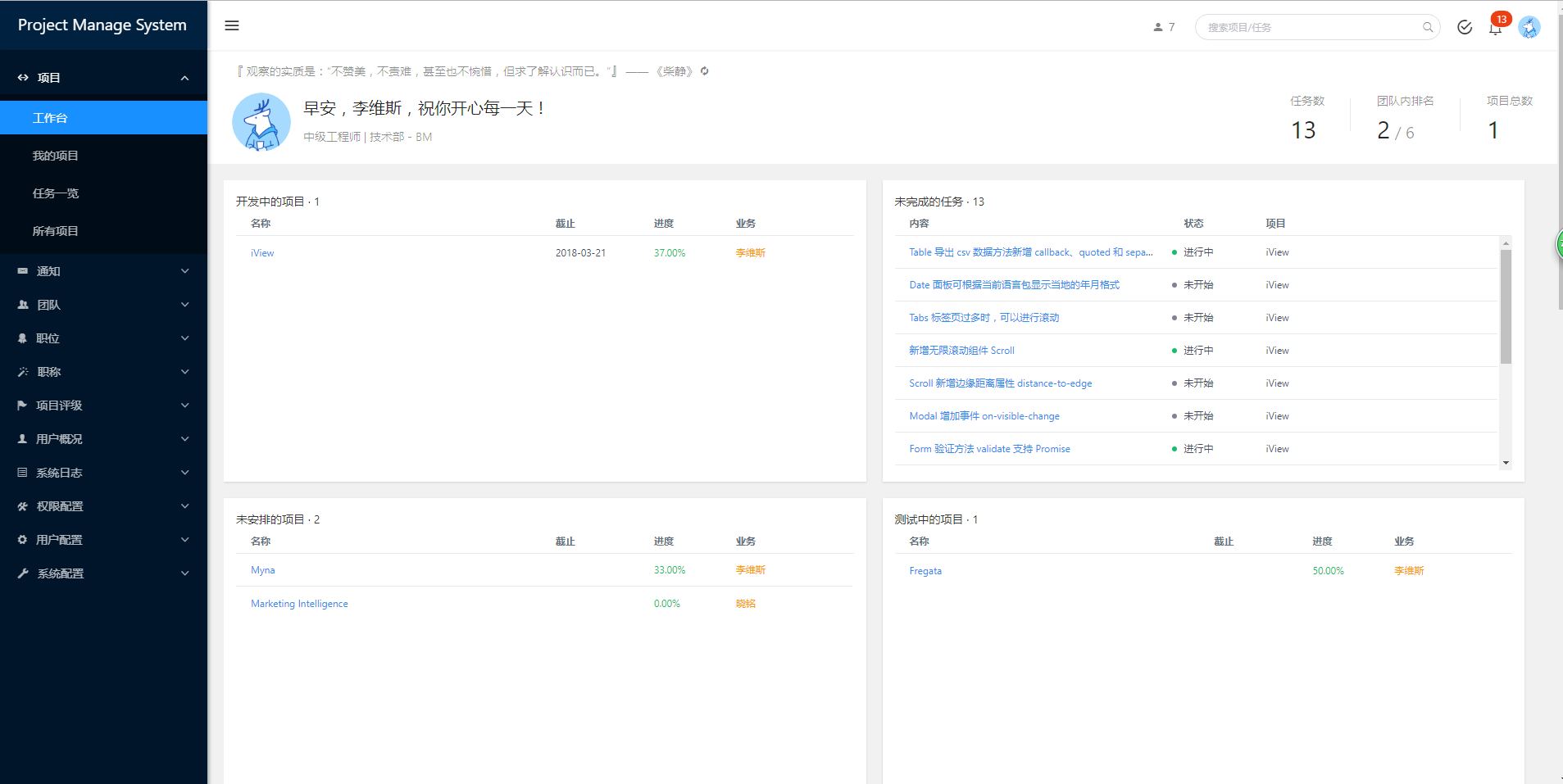Click the 50.00% progress for Fregata
This screenshot has width=1563, height=784.
1328,571
